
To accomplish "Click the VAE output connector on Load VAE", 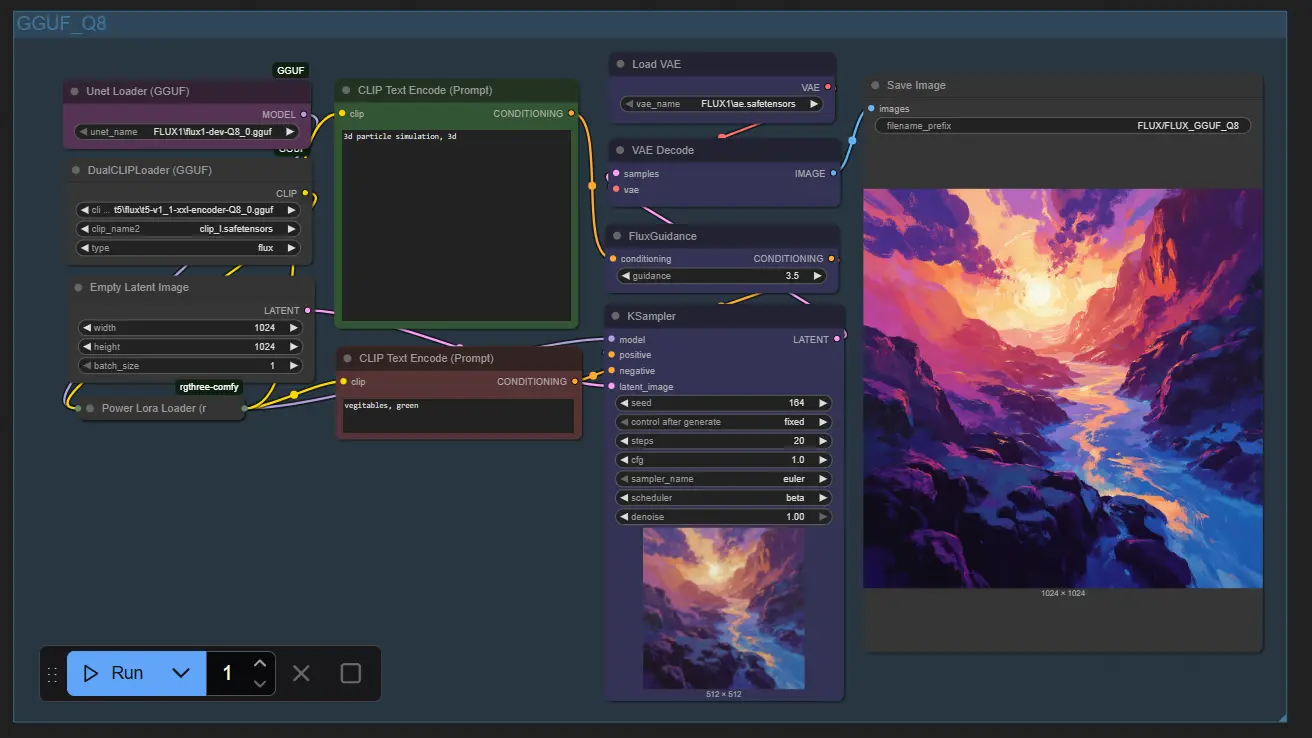I will 828,87.
